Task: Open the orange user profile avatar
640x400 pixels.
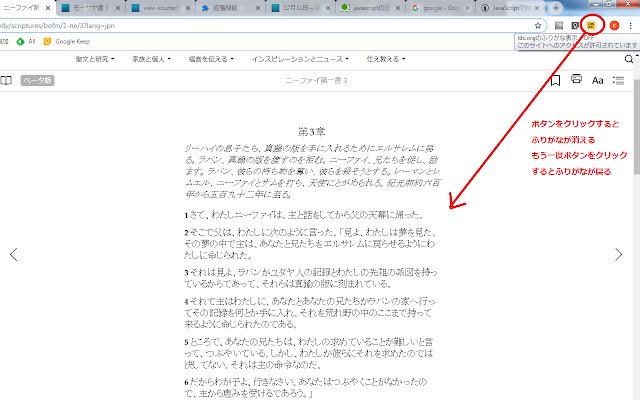Action: click(x=614, y=26)
